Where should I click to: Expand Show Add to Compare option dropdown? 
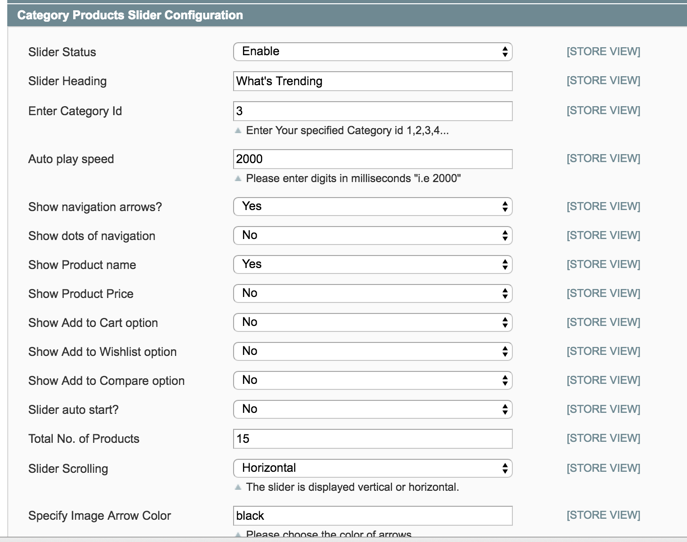tap(372, 380)
